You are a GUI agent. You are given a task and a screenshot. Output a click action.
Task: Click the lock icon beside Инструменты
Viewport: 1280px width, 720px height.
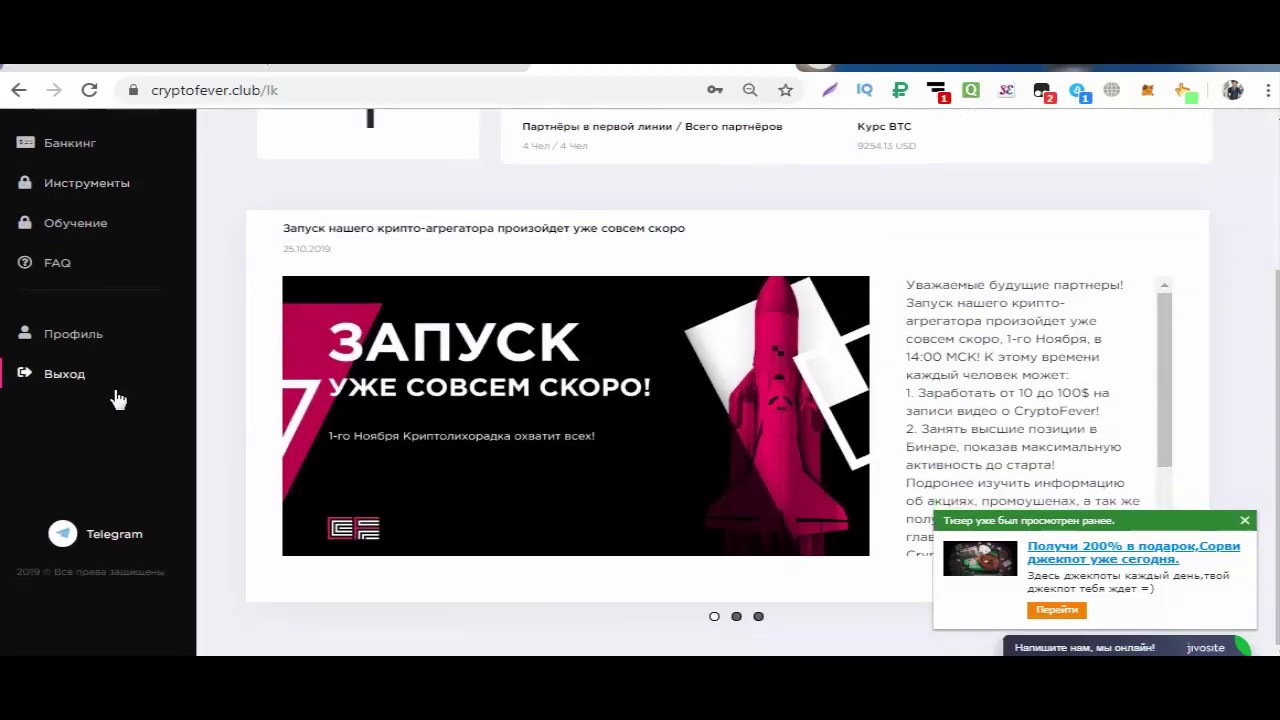point(25,183)
